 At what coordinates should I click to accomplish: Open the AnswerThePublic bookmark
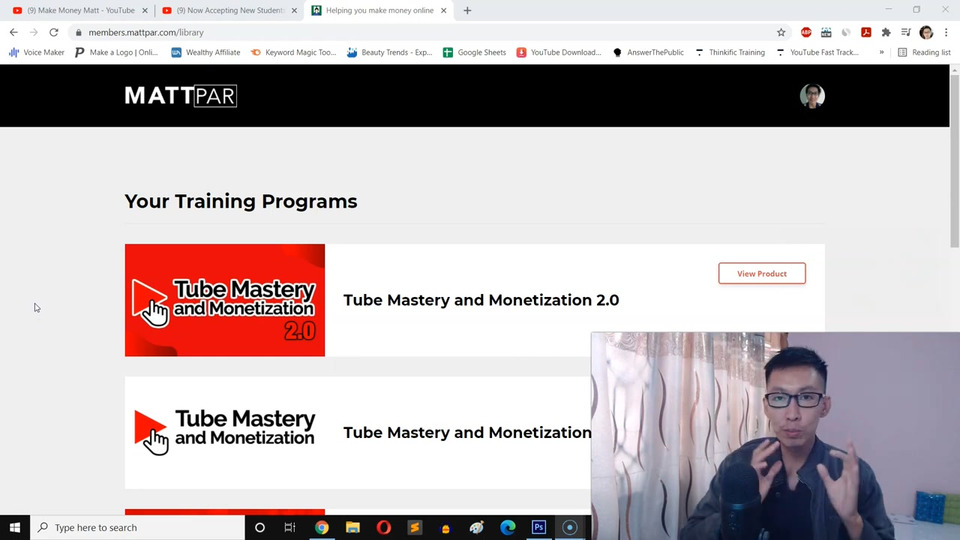point(648,53)
